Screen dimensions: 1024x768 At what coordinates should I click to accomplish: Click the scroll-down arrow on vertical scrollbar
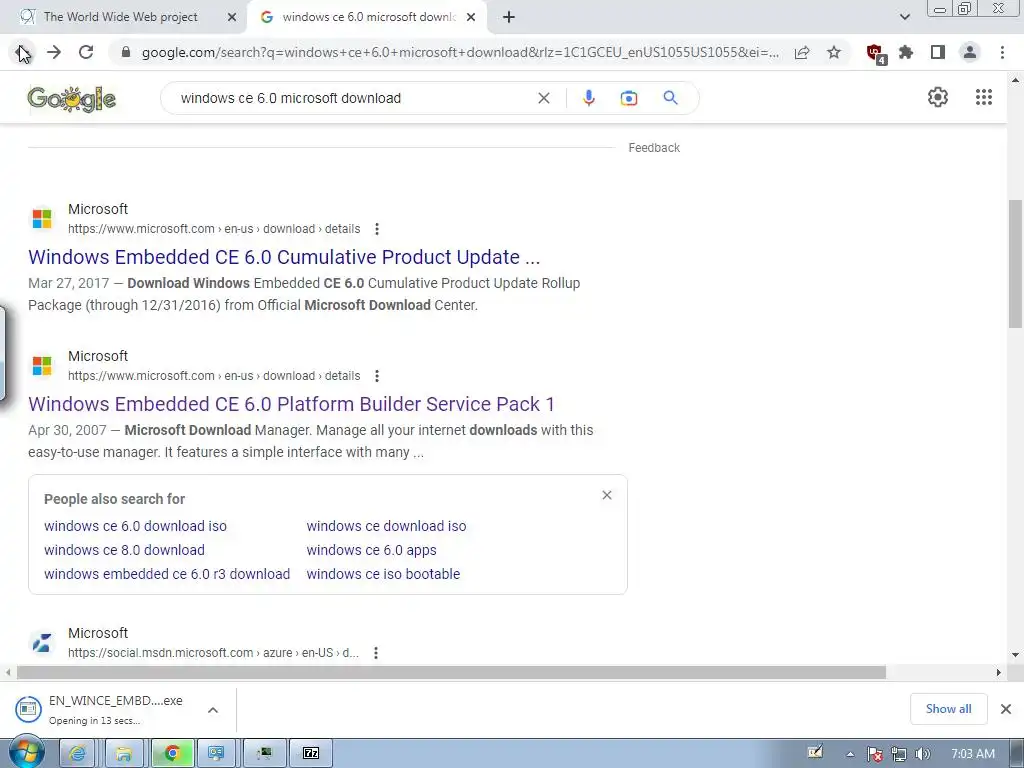(1015, 654)
